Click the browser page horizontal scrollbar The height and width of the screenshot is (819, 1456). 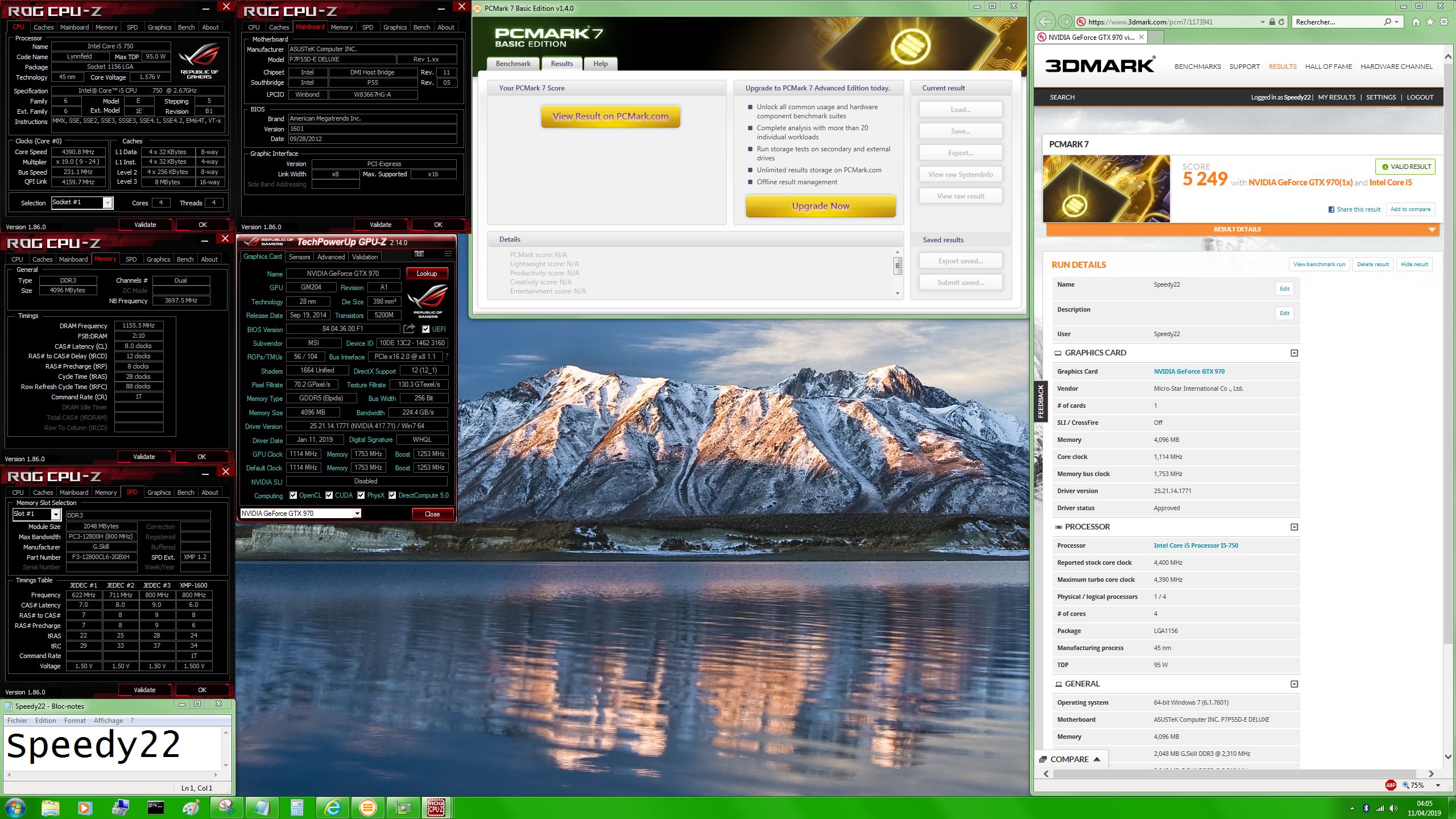pos(1234,773)
